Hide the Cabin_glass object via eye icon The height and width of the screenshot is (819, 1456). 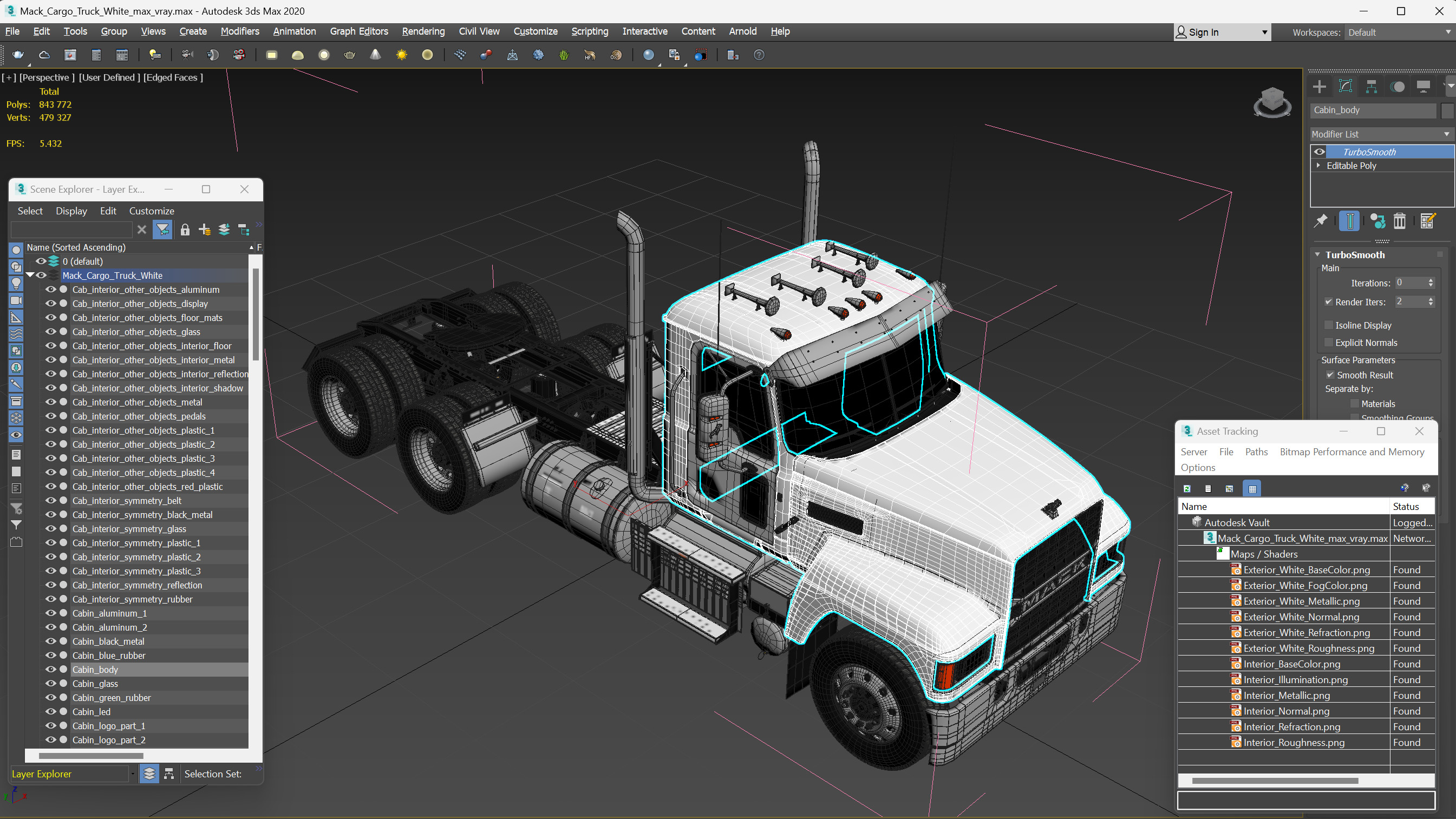(50, 683)
